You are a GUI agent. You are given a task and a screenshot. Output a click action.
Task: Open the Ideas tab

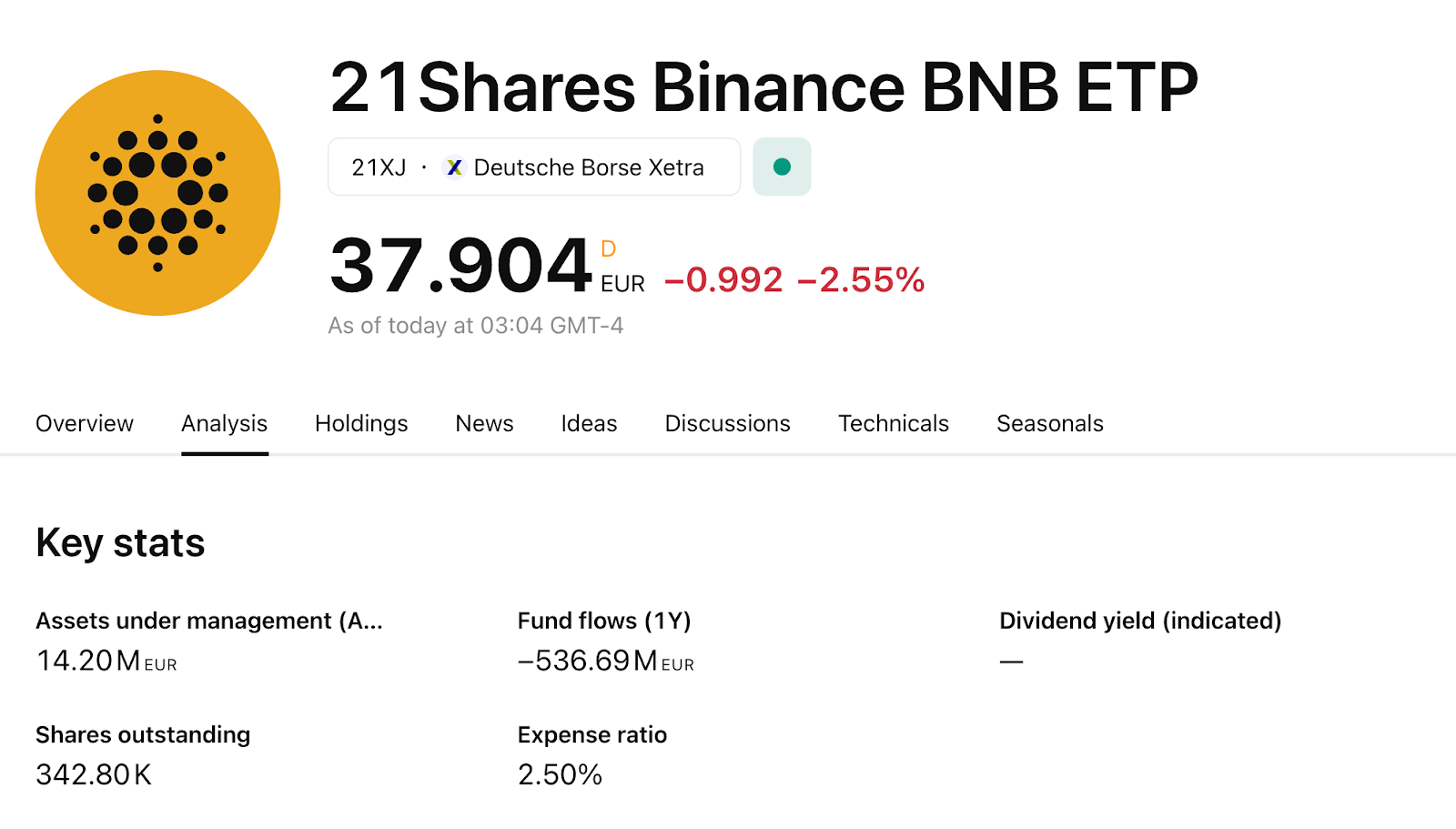click(x=589, y=423)
